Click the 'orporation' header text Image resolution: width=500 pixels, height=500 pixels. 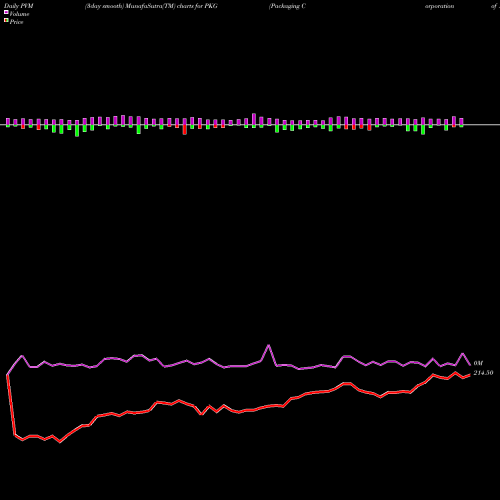pyautogui.click(x=439, y=6)
